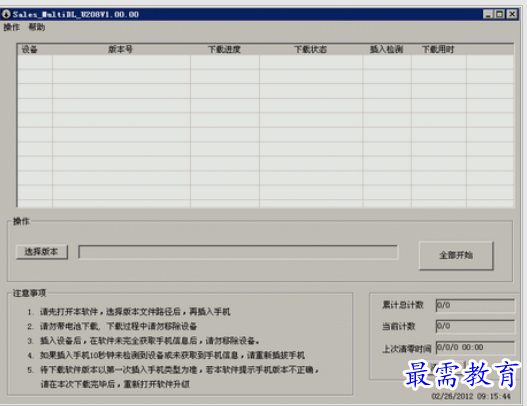Image resolution: width=527 pixels, height=406 pixels.
Task: Open the 操作 menu
Action: pos(12,27)
